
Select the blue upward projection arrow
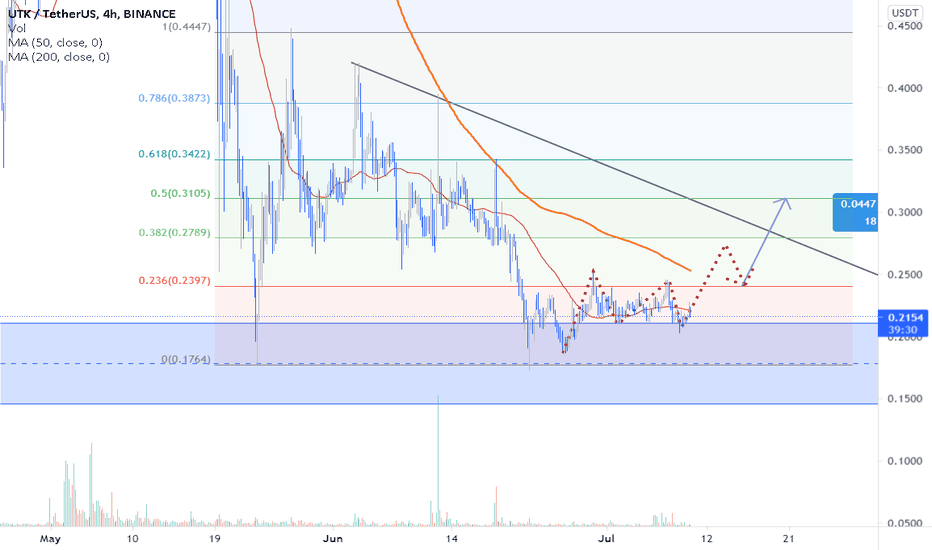[767, 240]
